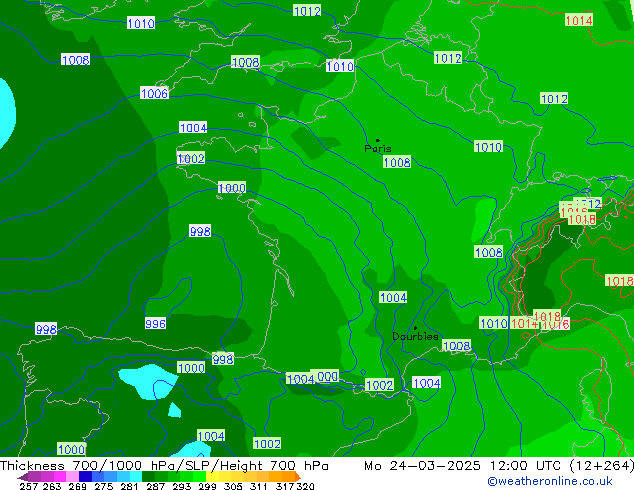Click the 1002 label on Brittany coast
The height and width of the screenshot is (490, 634).
[190, 158]
